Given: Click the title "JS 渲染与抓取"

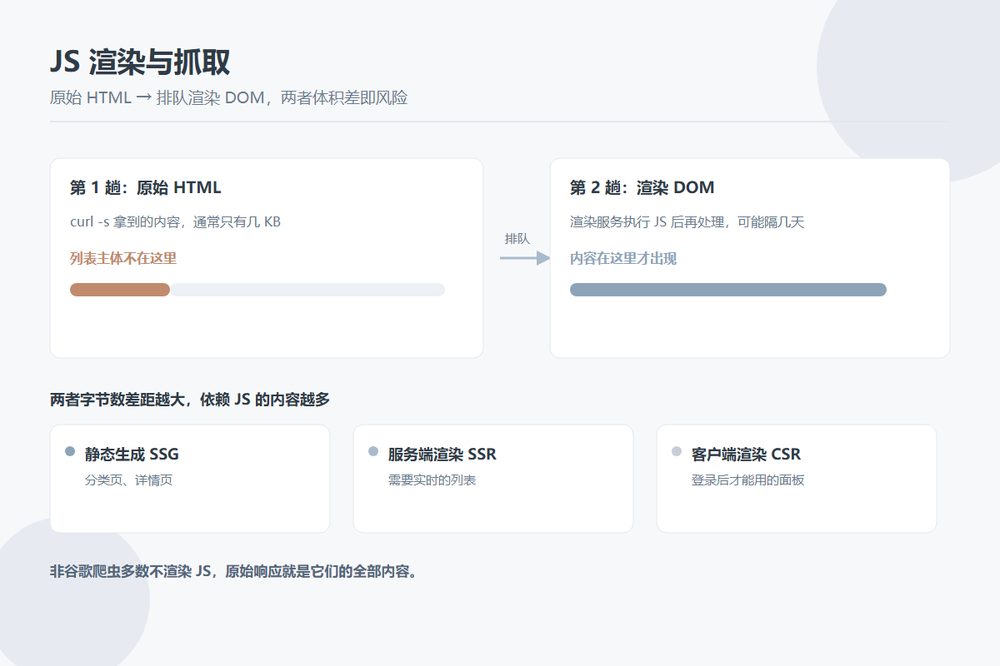Looking at the screenshot, I should [x=140, y=62].
